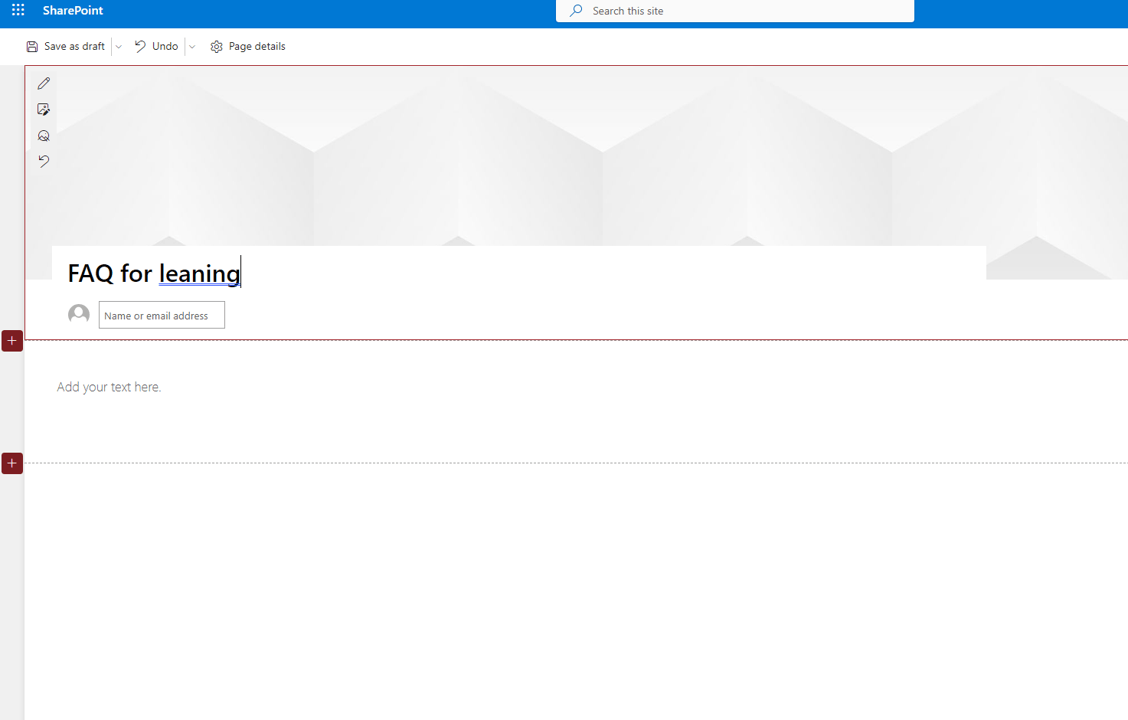
Task: Open Page details
Action: point(248,46)
